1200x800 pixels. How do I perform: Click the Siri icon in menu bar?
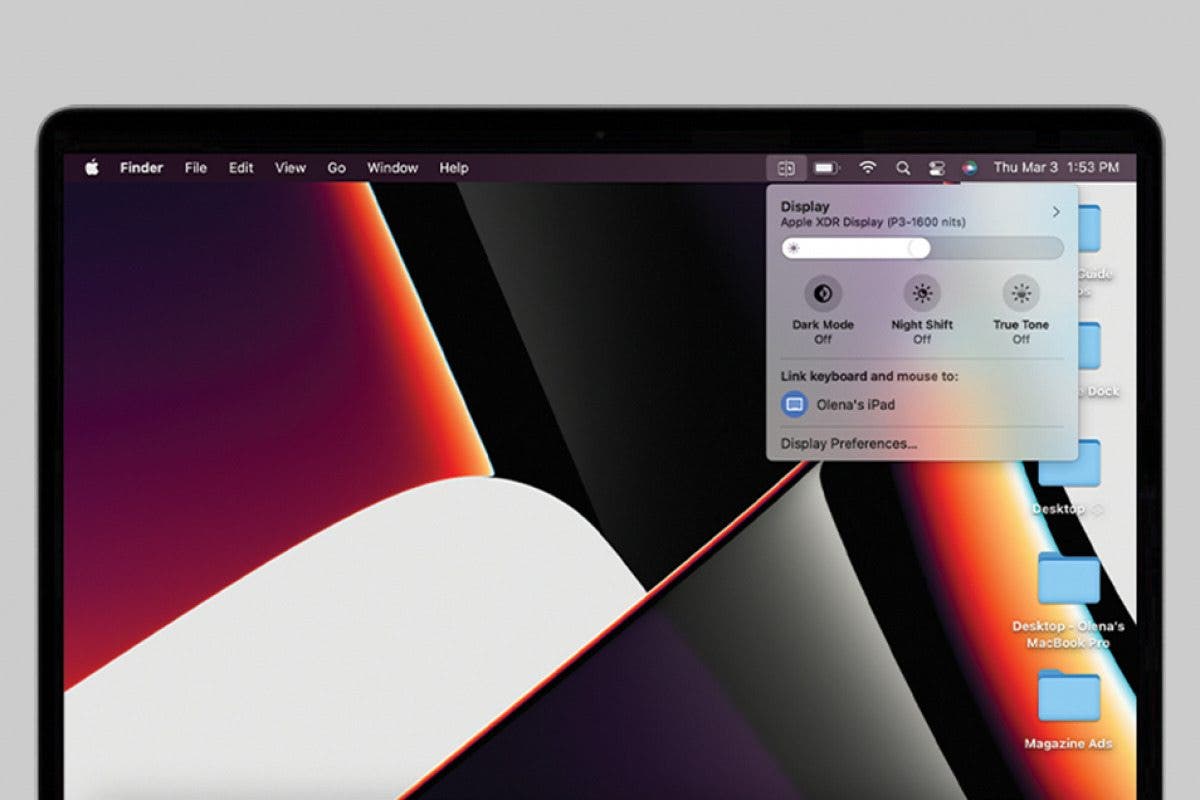(969, 167)
